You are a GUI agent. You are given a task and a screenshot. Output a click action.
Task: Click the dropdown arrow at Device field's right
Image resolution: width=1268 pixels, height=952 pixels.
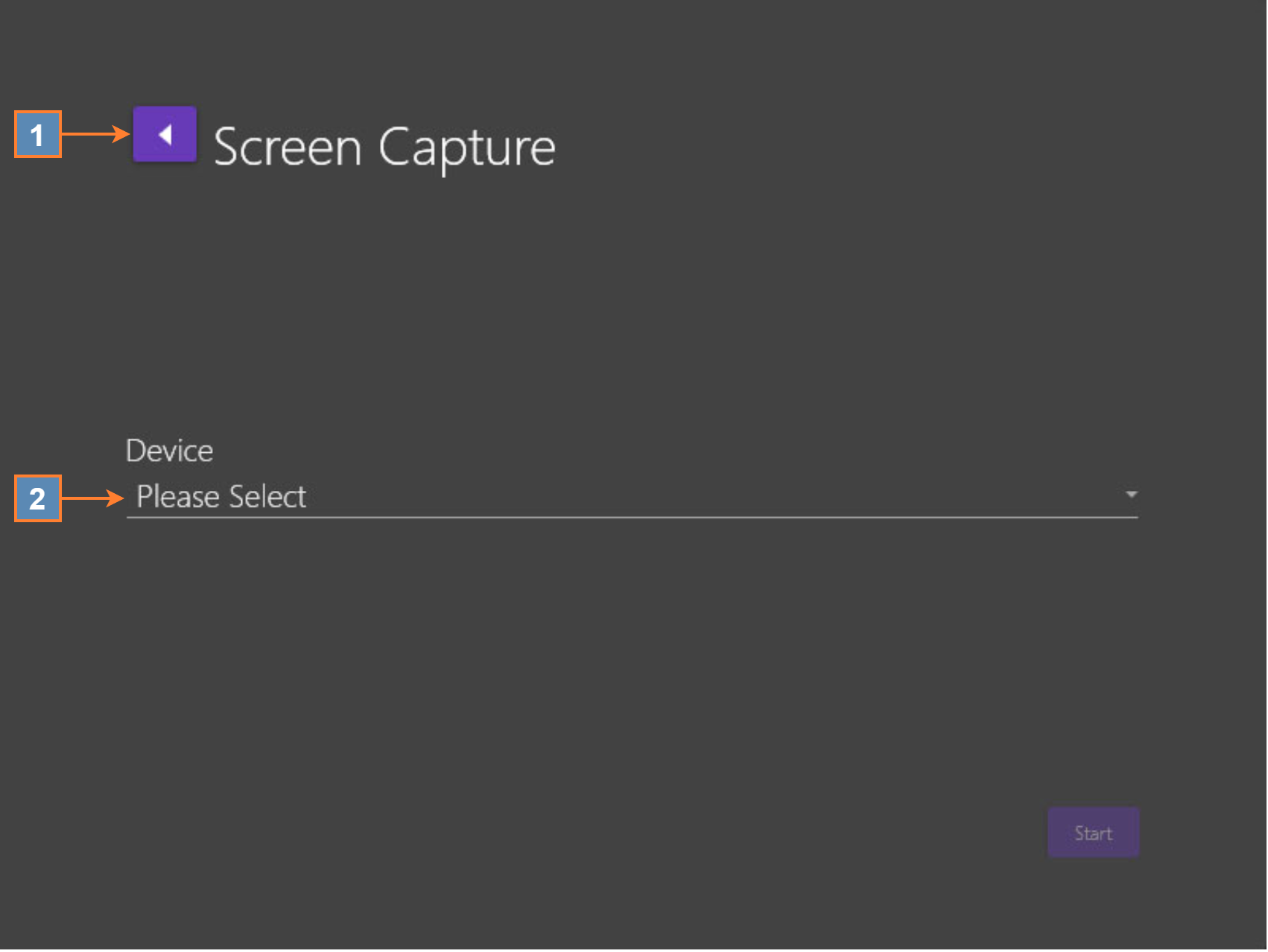click(1131, 495)
